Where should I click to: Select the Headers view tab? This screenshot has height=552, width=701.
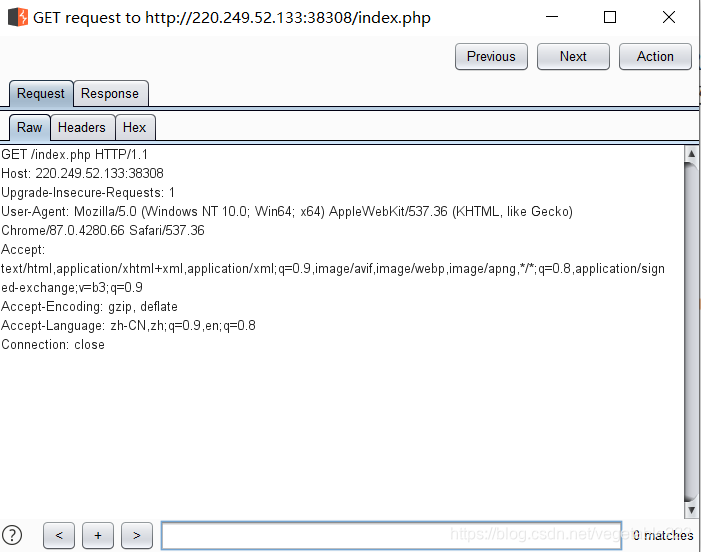[x=82, y=127]
